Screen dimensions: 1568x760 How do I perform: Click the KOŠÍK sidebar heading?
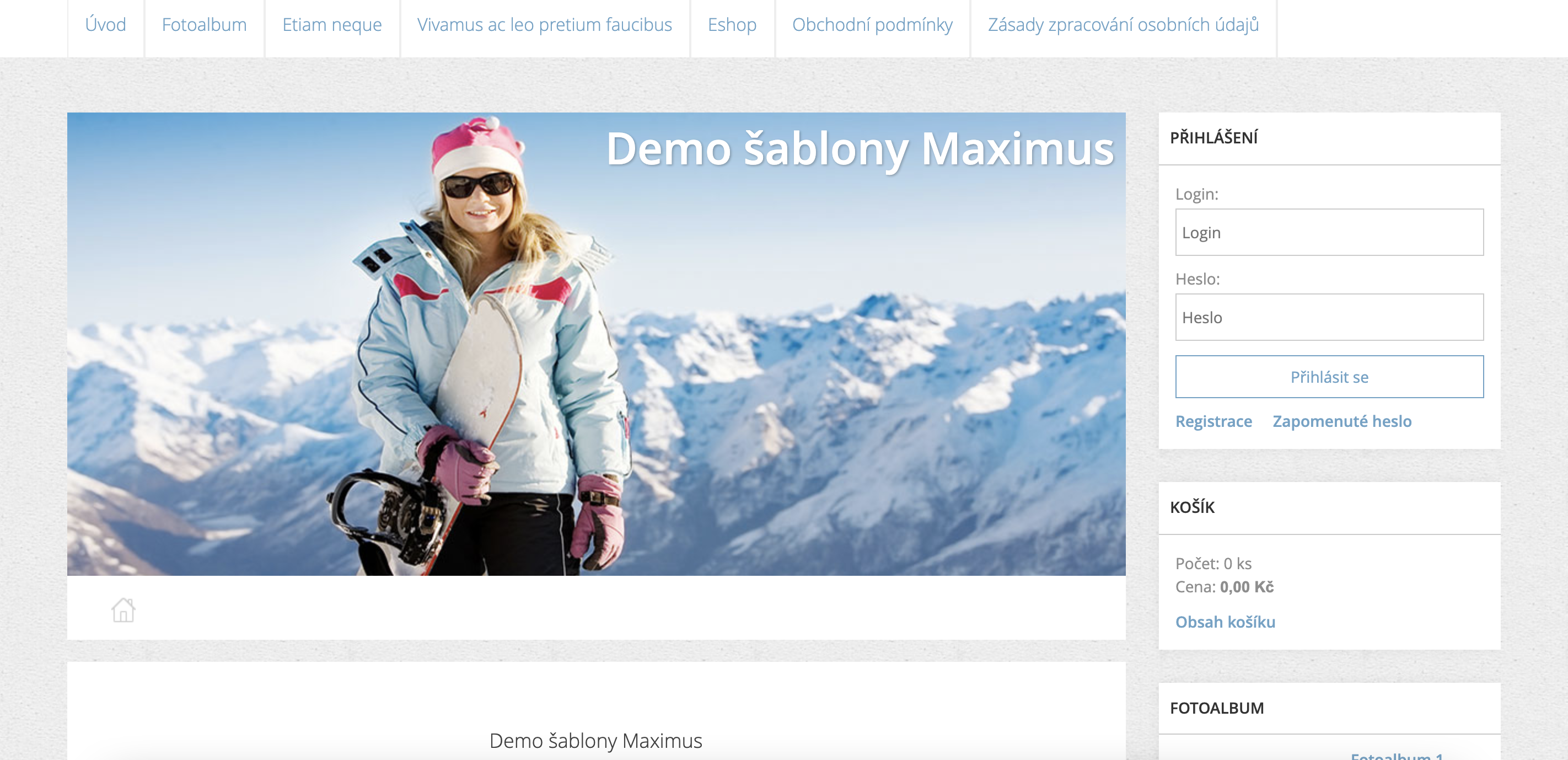pyautogui.click(x=1192, y=507)
